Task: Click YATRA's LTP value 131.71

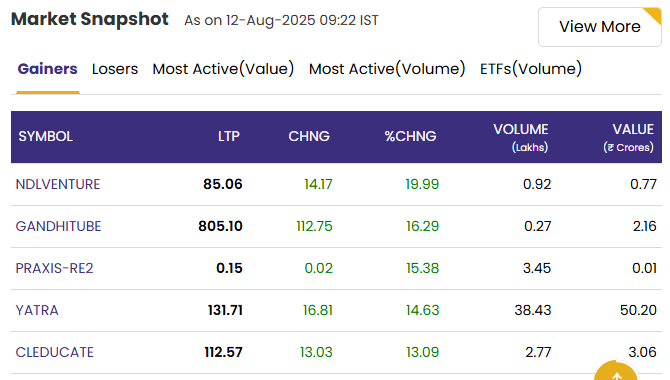Action: 225,310
